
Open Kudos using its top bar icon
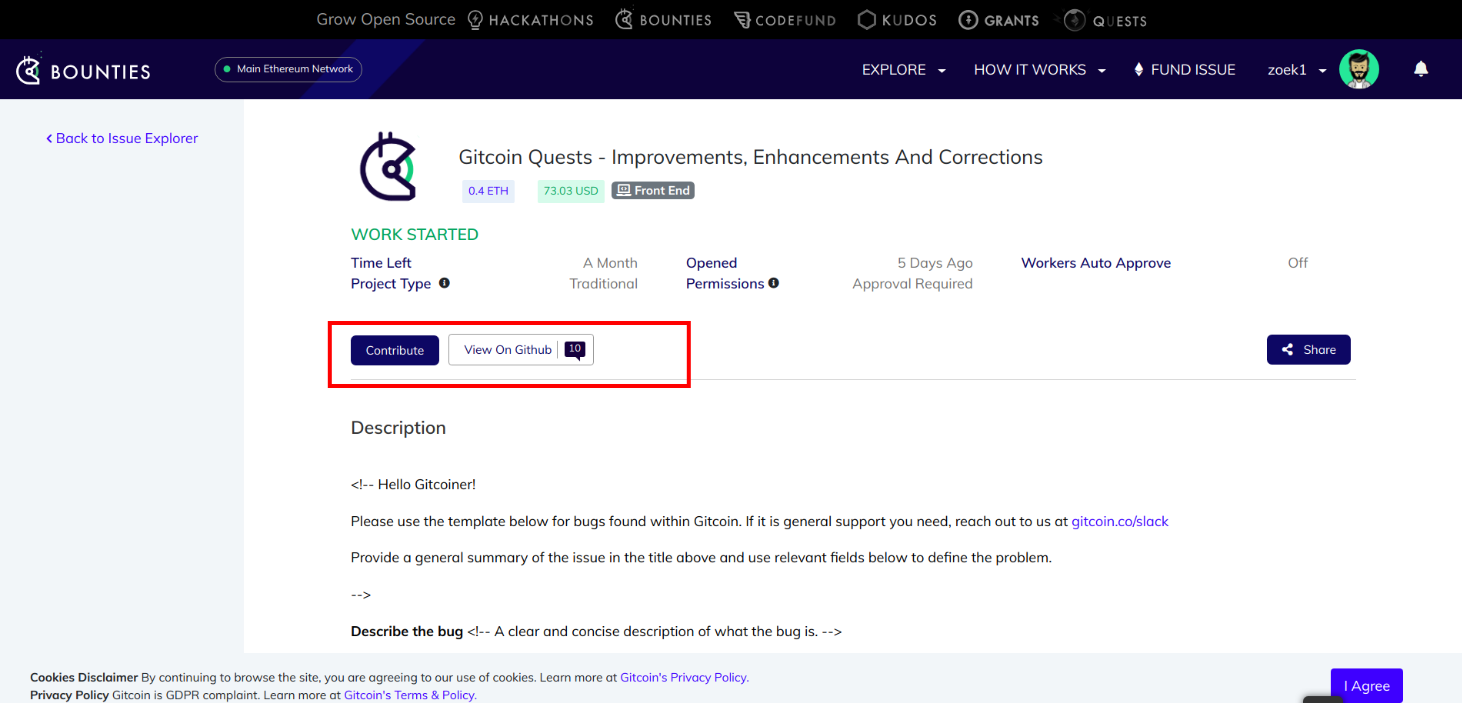click(865, 19)
